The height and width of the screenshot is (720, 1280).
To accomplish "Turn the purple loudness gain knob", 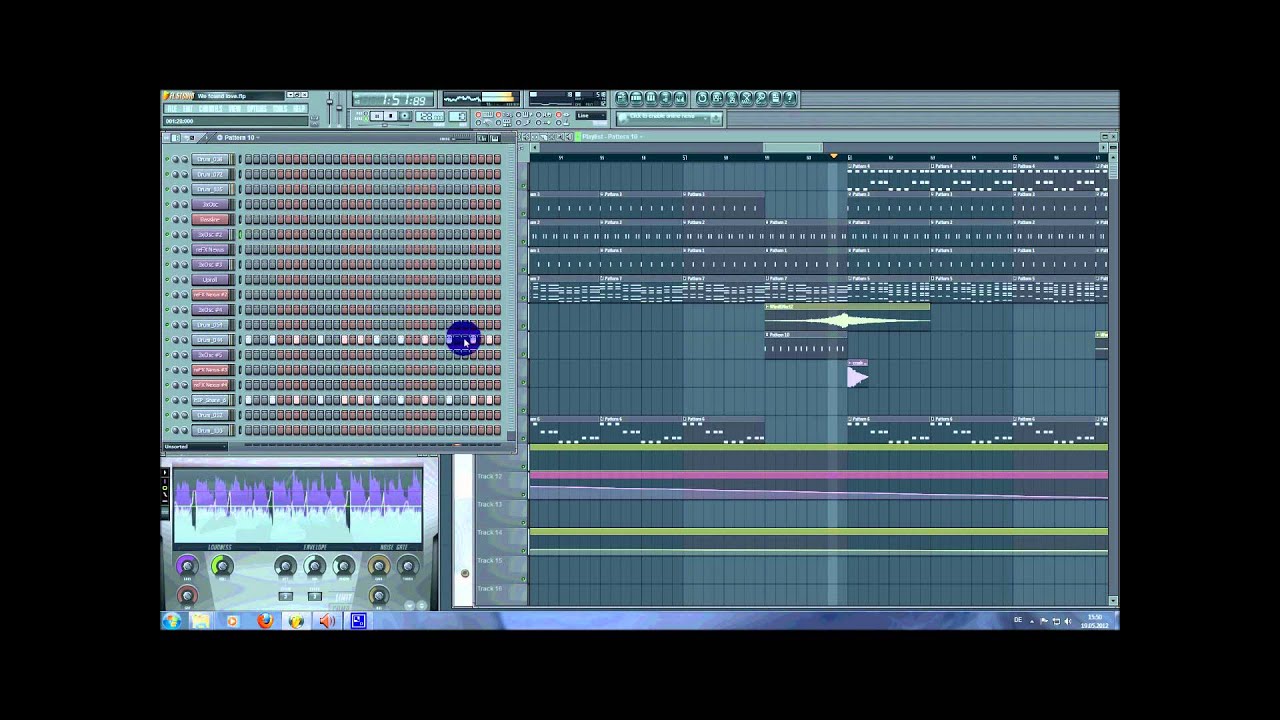I will click(x=187, y=566).
